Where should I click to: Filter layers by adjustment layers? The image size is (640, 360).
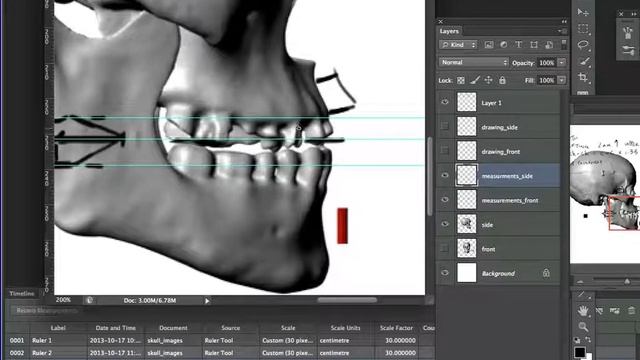[x=504, y=45]
